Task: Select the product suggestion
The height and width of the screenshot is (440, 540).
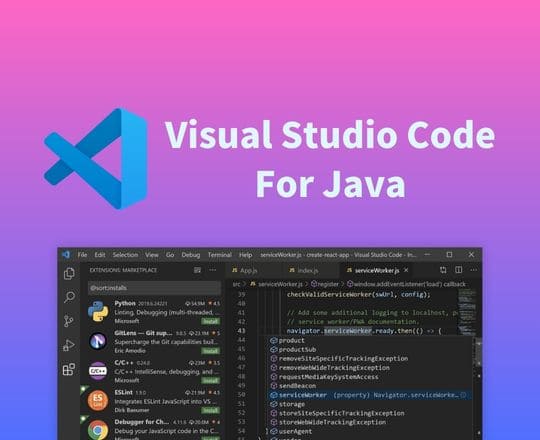Action: point(370,341)
